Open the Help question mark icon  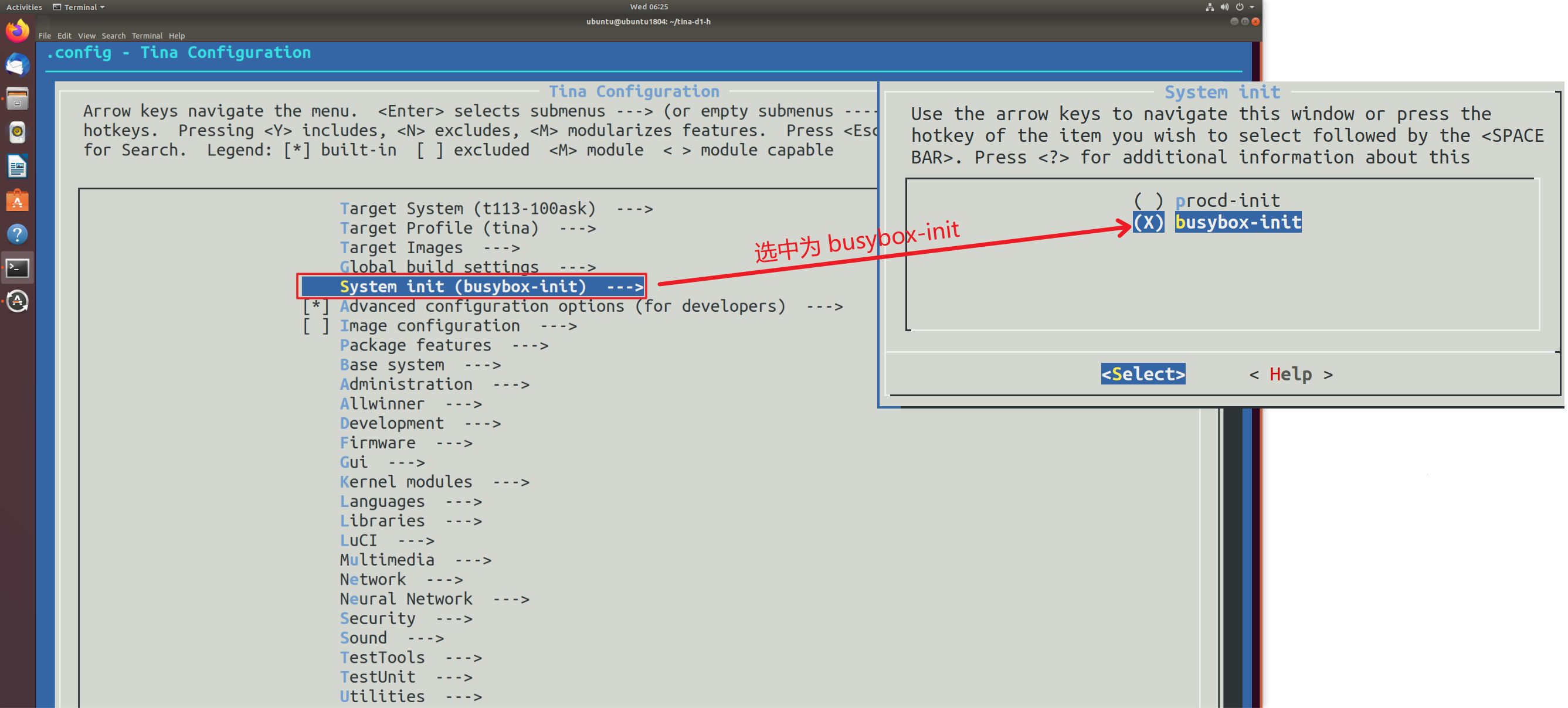coord(17,234)
